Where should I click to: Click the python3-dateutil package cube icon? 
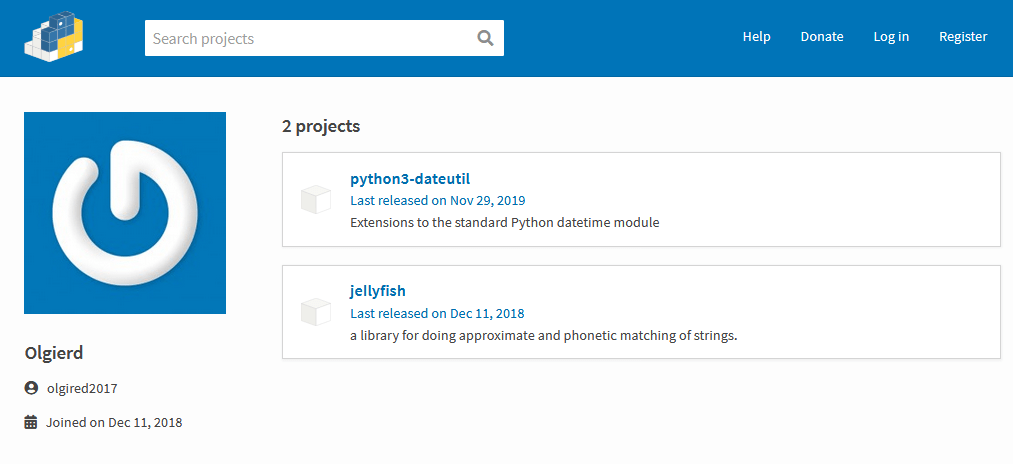(x=316, y=199)
